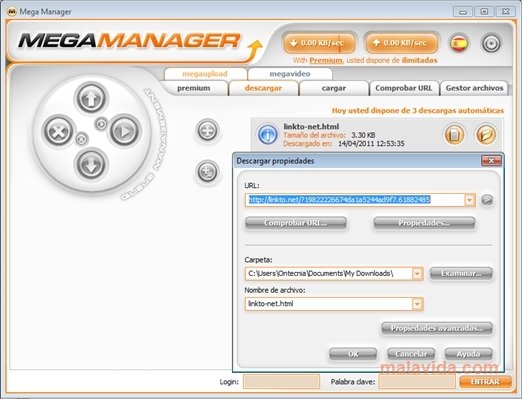
Task: Select the linkto-net.html file name text
Action: coord(311,127)
